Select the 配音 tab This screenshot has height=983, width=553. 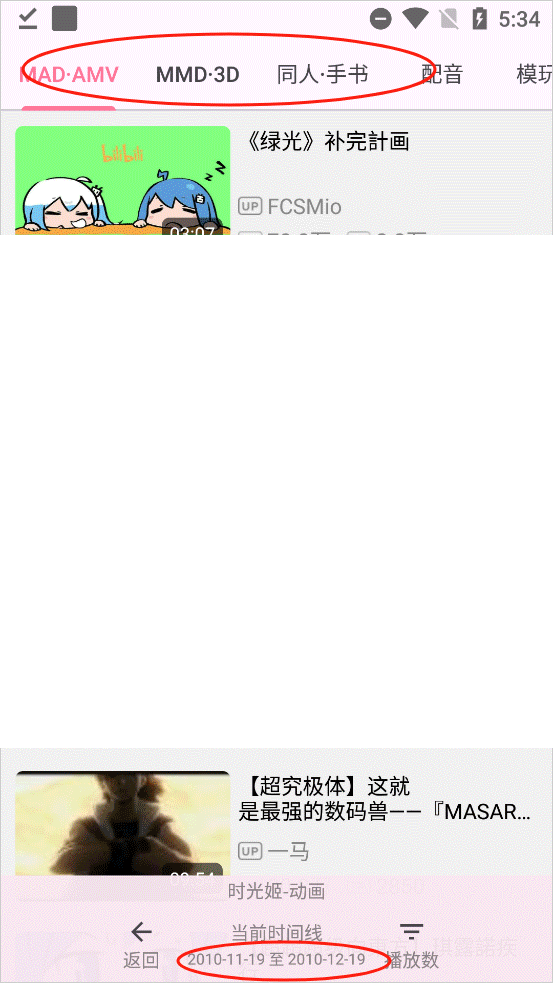click(442, 75)
